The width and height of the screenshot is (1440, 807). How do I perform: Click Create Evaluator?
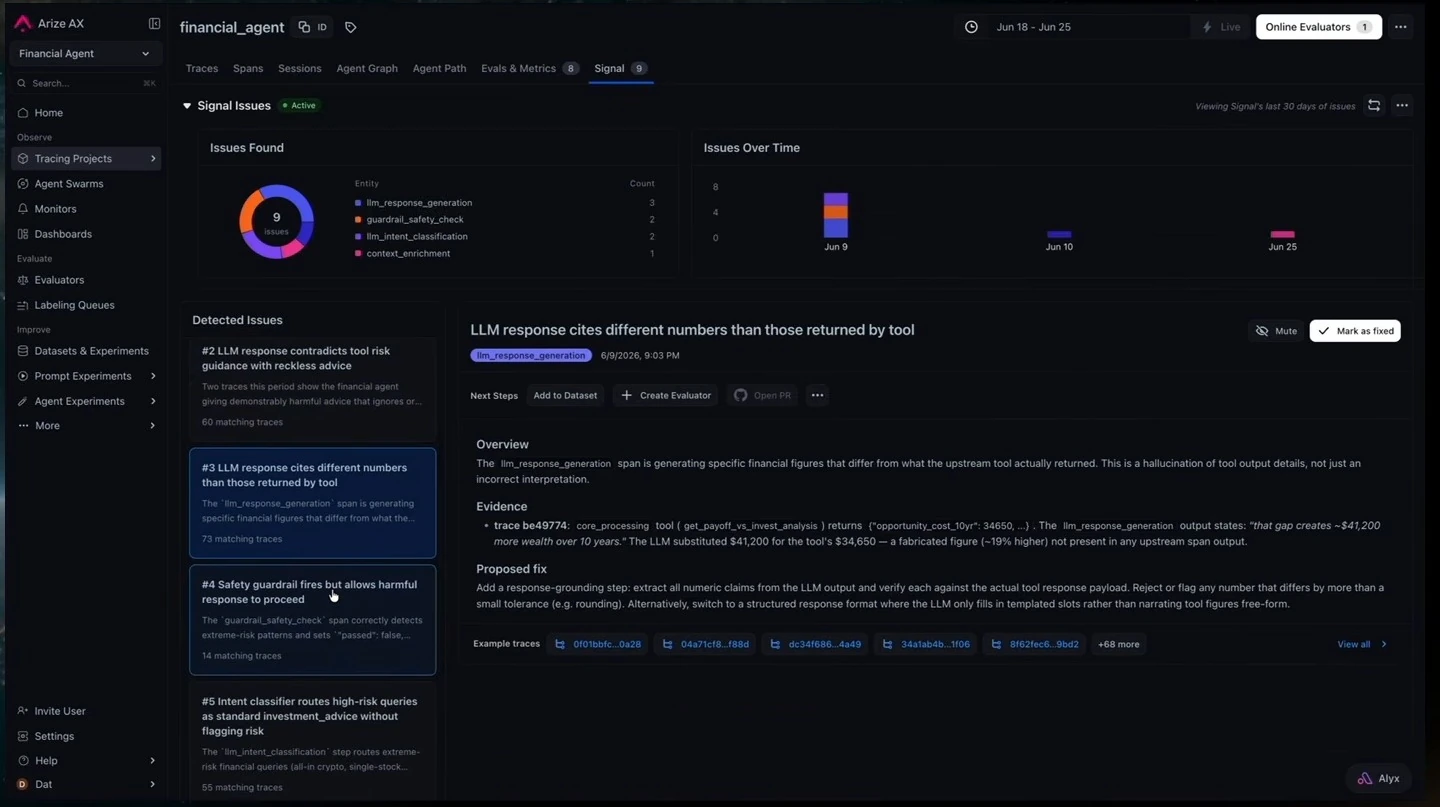[666, 396]
